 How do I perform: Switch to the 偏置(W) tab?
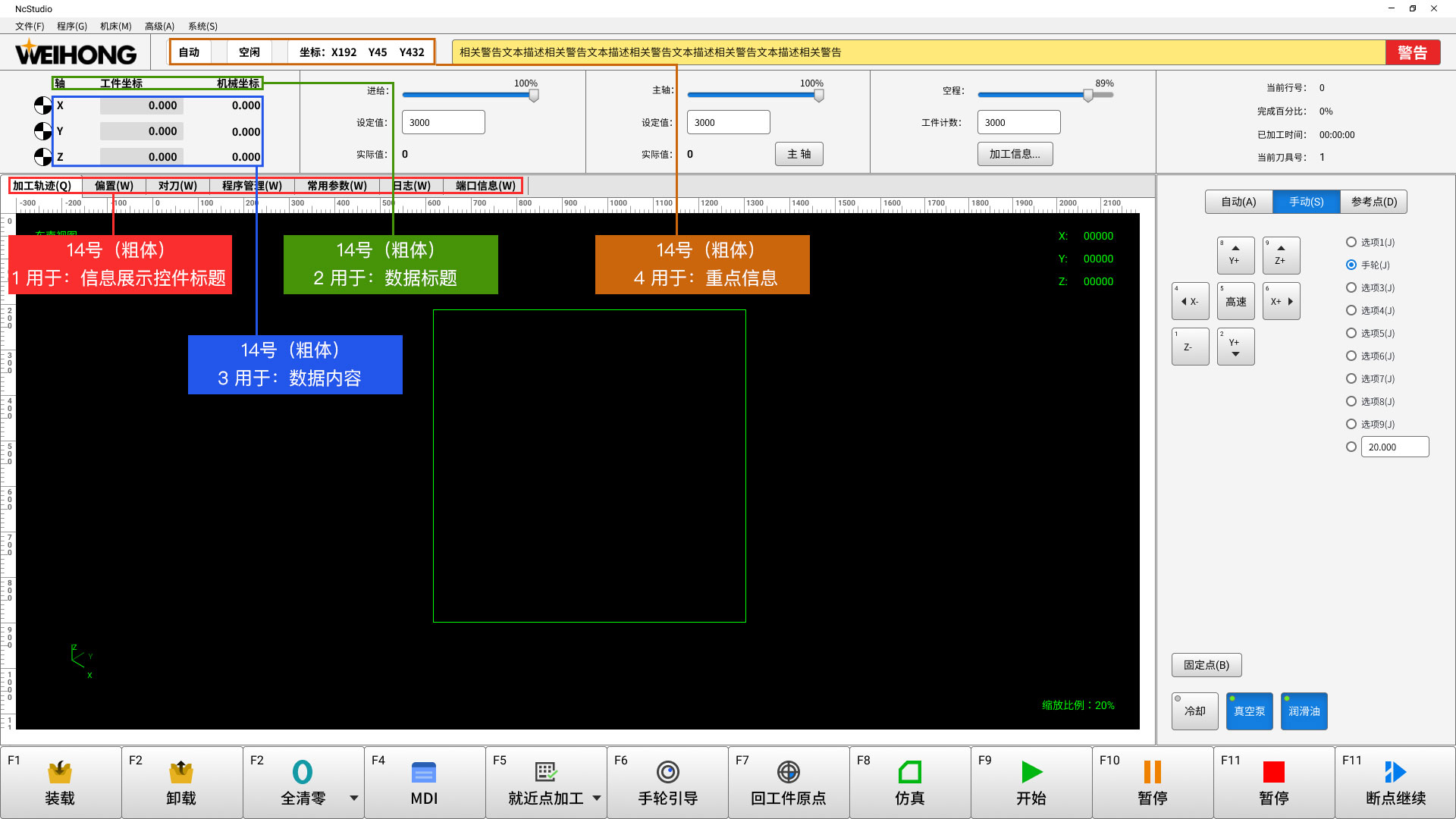[x=114, y=186]
